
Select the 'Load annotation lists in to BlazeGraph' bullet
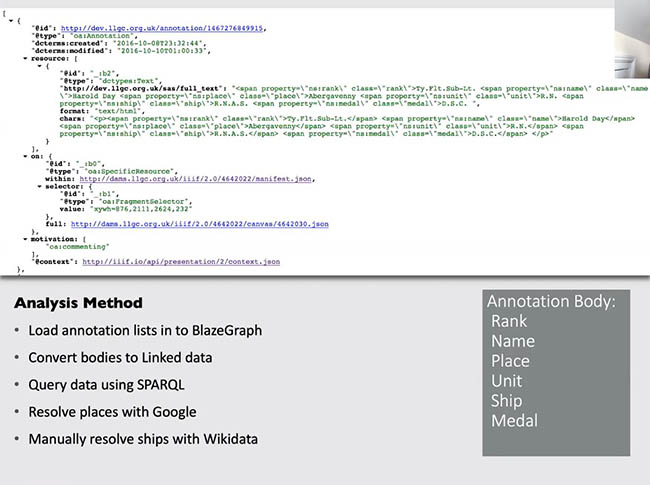[x=145, y=330]
